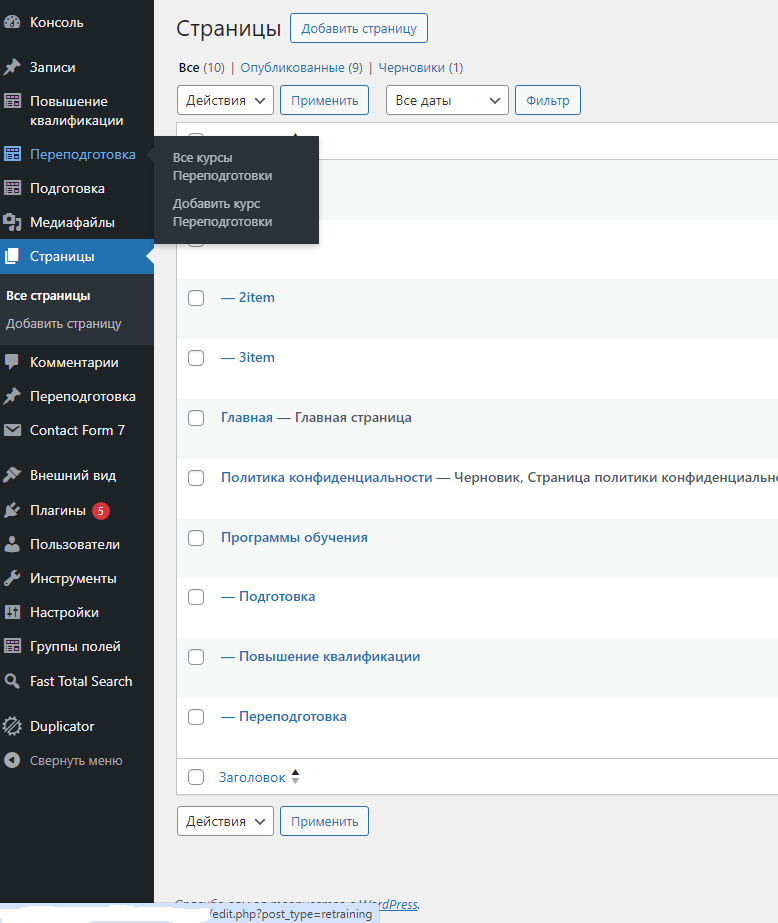Open the Плагины plug icon
The image size is (778, 923).
[12, 510]
